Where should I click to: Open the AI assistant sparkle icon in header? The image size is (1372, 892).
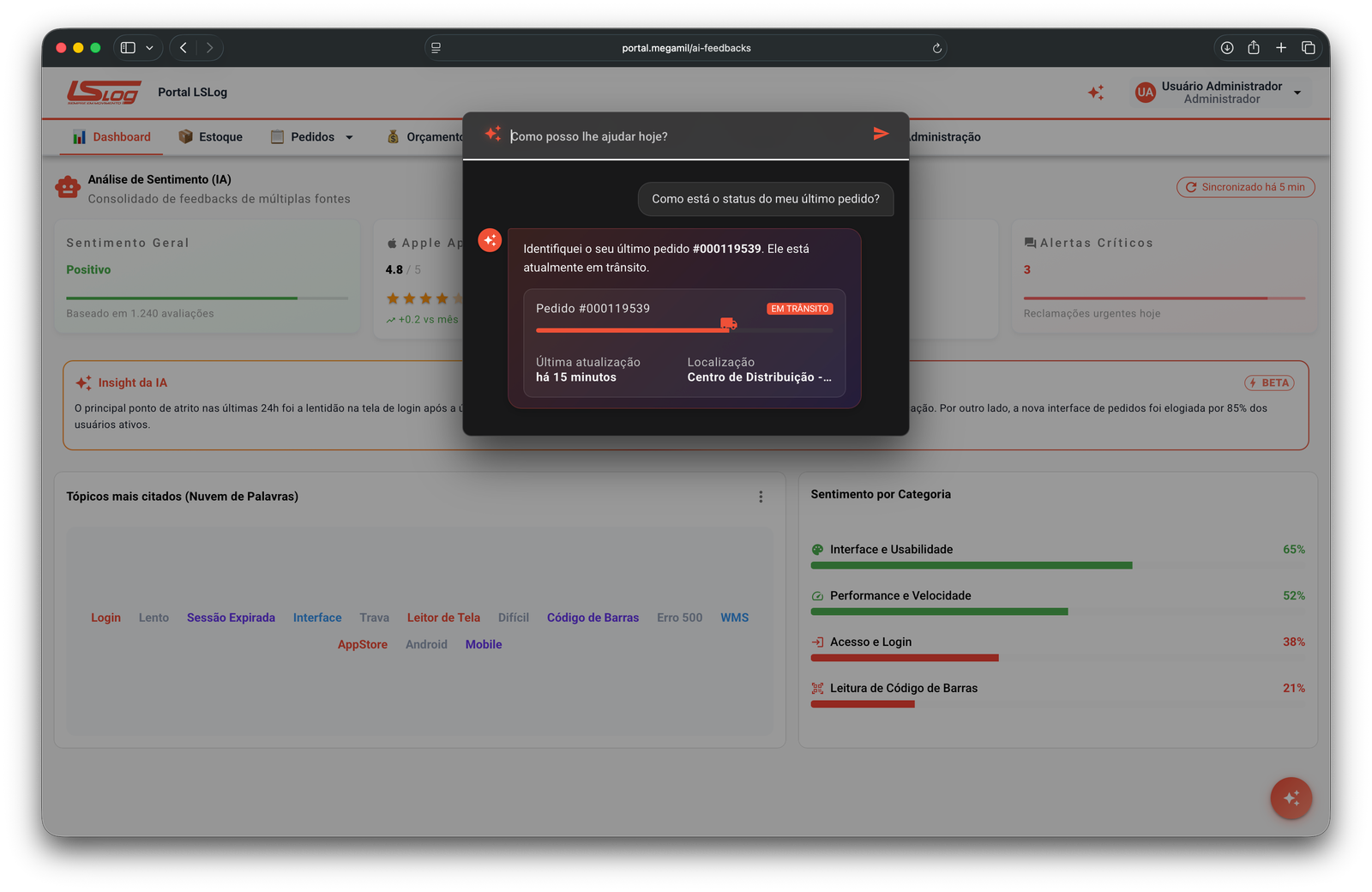(x=1095, y=93)
